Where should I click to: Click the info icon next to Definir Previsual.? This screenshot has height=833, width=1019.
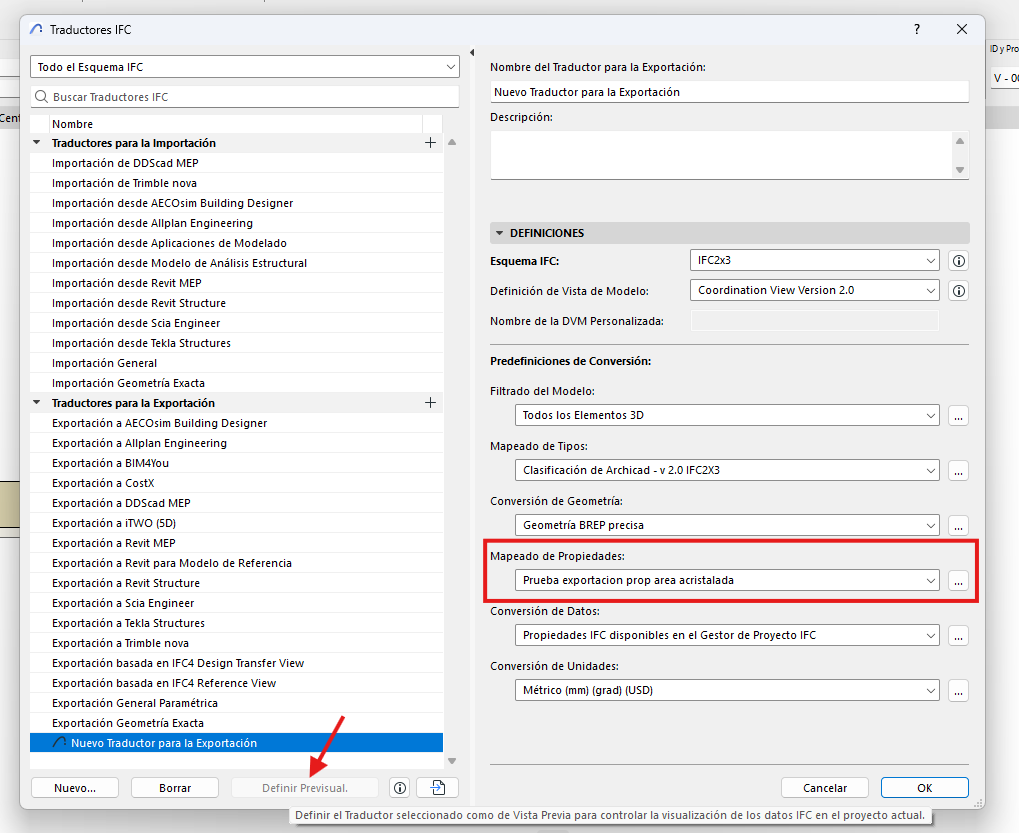[400, 788]
